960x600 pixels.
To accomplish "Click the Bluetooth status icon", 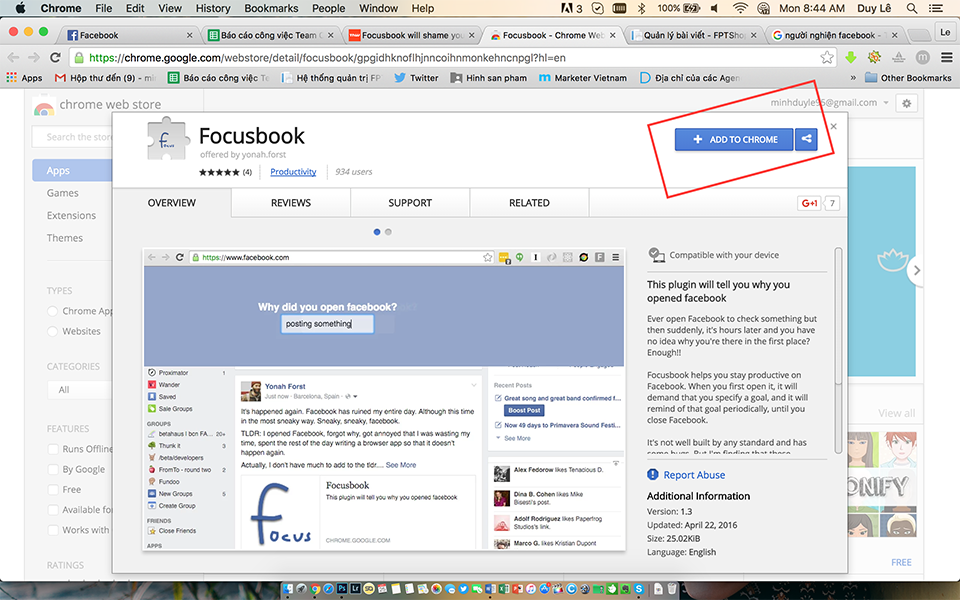I will pos(642,8).
